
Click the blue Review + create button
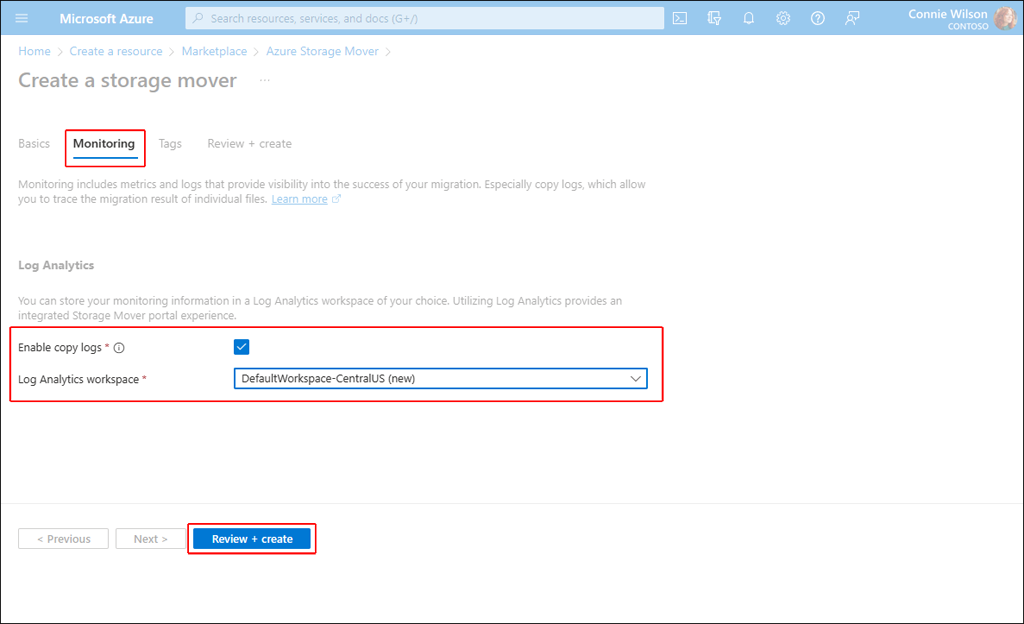[x=252, y=539]
